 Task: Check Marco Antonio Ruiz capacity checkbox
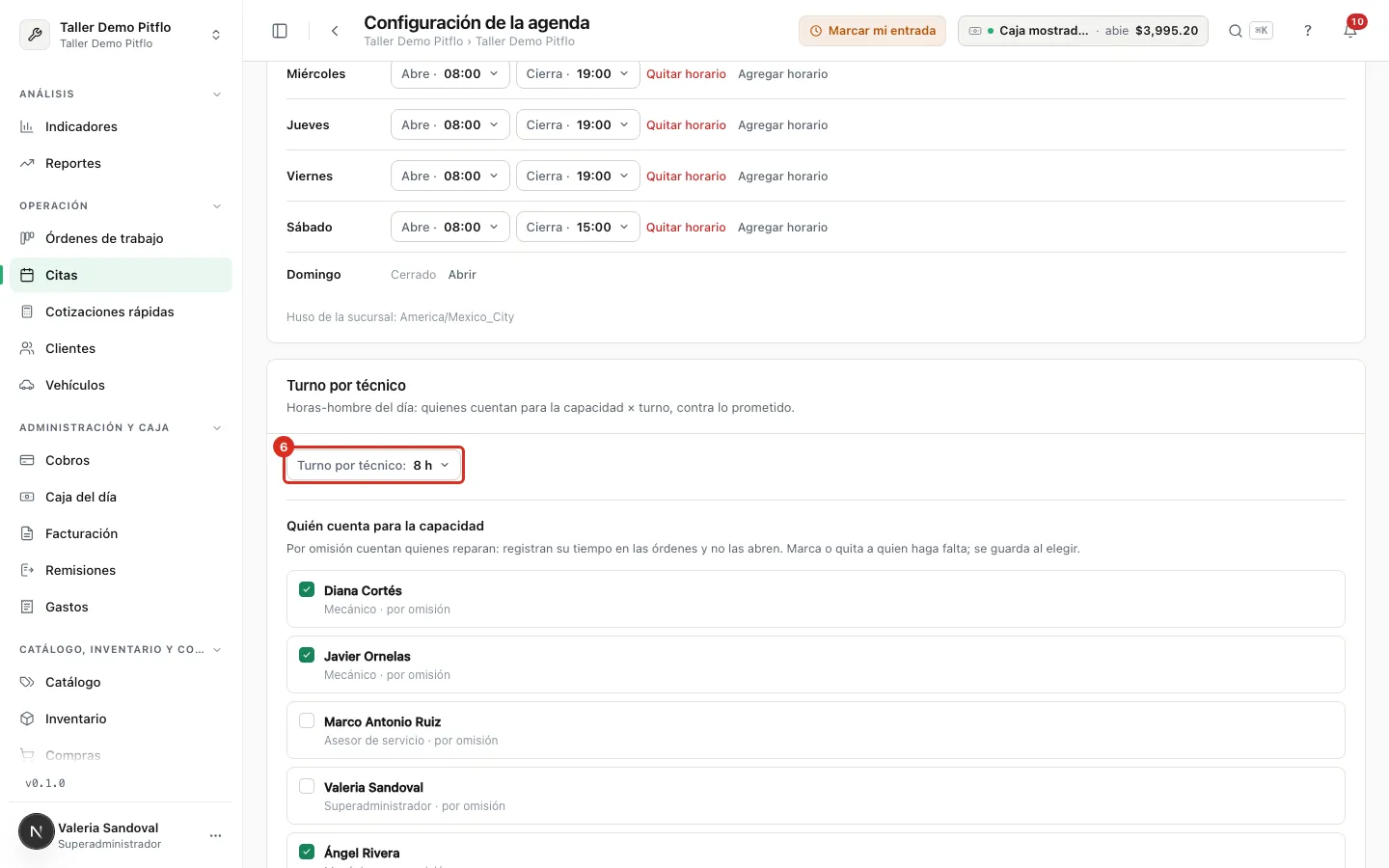pos(307,720)
